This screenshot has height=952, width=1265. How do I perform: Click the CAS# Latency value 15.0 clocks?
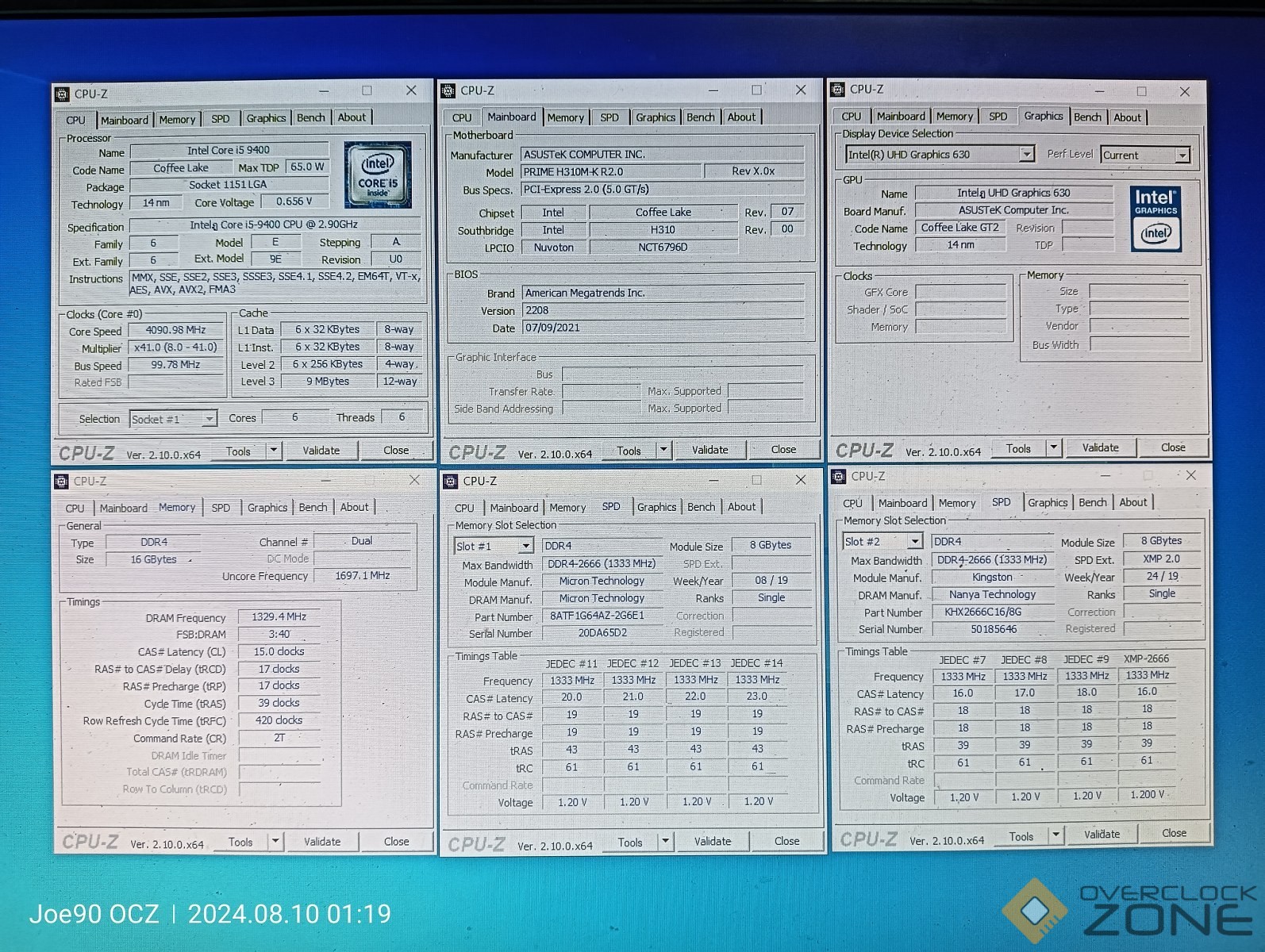(279, 652)
